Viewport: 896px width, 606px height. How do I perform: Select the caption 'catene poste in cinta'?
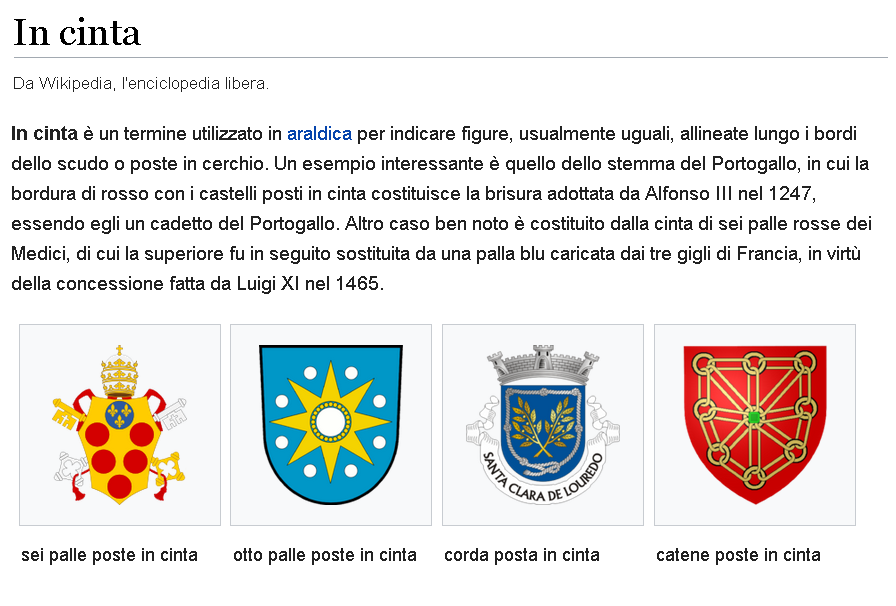pos(738,555)
